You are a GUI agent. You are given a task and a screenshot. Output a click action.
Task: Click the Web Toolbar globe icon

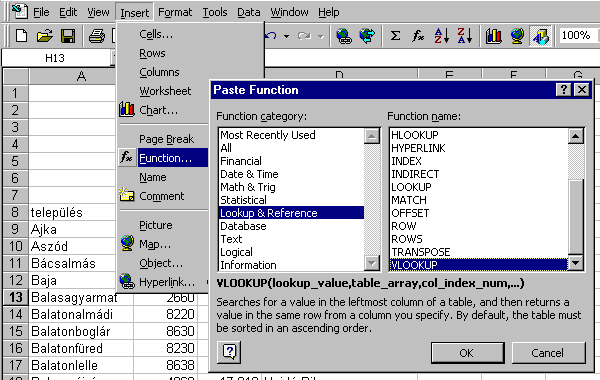click(367, 36)
